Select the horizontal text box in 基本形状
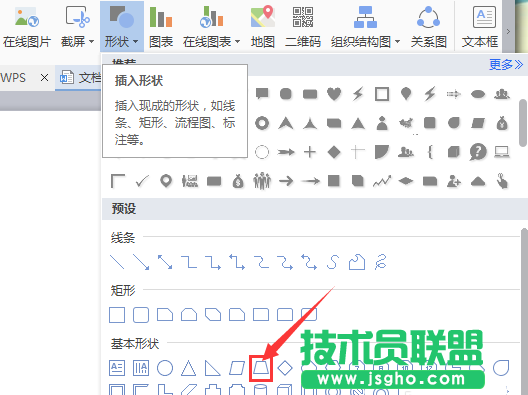Viewport: 528px width, 395px height. click(x=117, y=368)
